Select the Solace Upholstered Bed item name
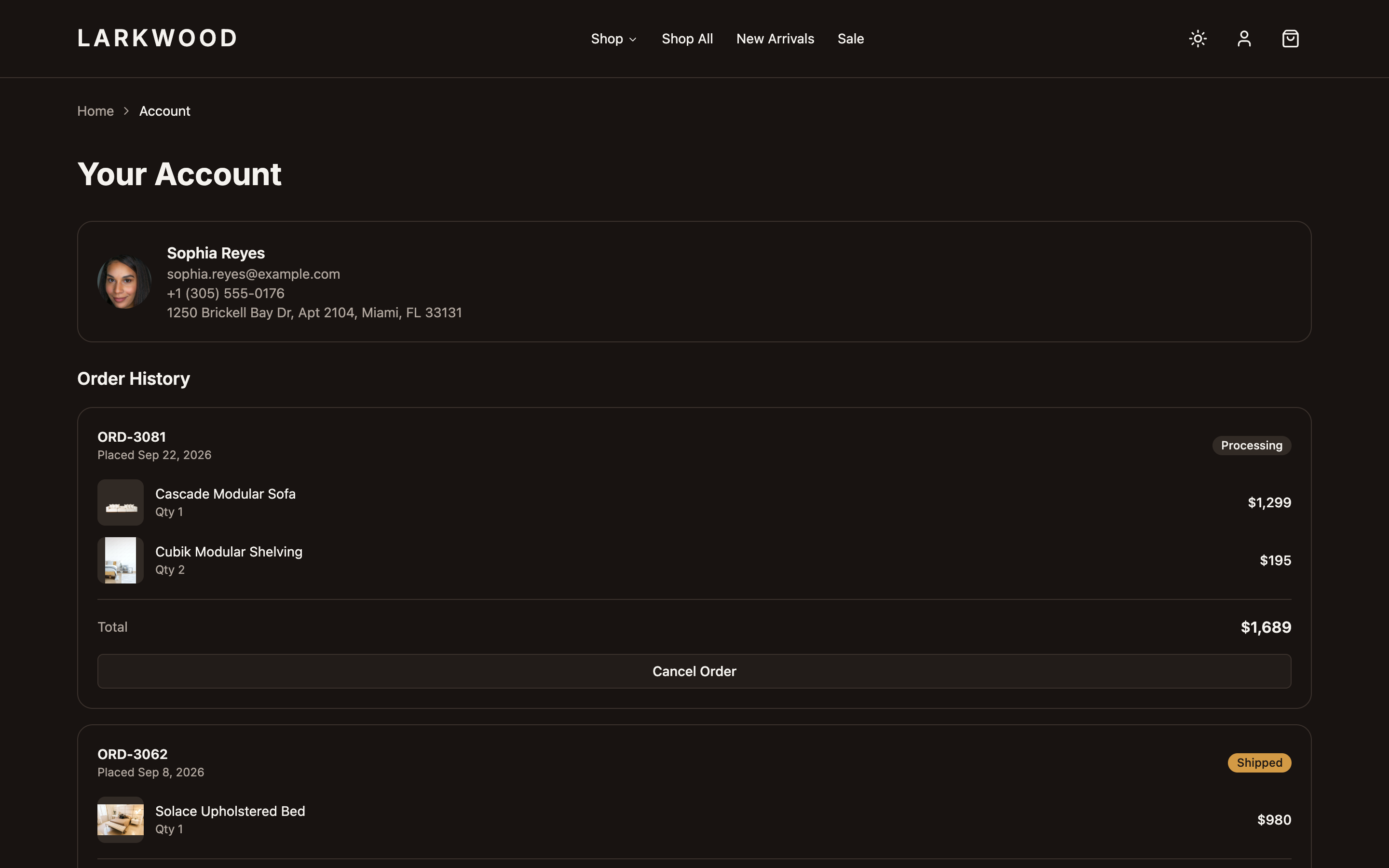This screenshot has height=868, width=1389. click(x=230, y=811)
